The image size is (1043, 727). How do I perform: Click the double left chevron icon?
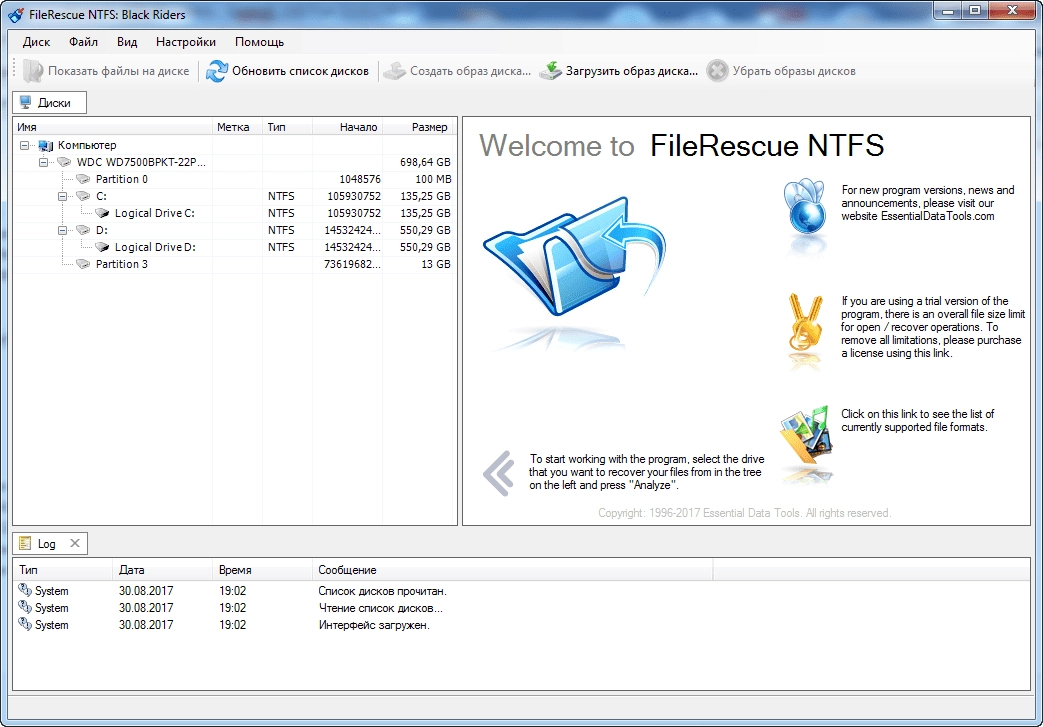click(x=499, y=474)
